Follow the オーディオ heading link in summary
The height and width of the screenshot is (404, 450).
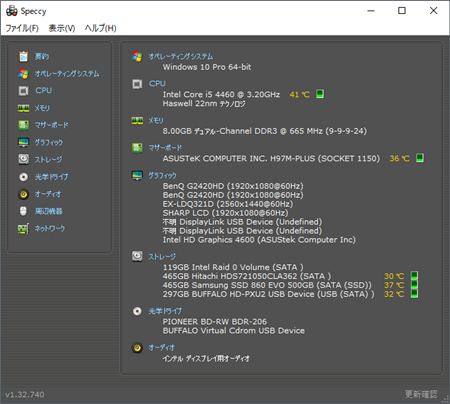click(161, 348)
